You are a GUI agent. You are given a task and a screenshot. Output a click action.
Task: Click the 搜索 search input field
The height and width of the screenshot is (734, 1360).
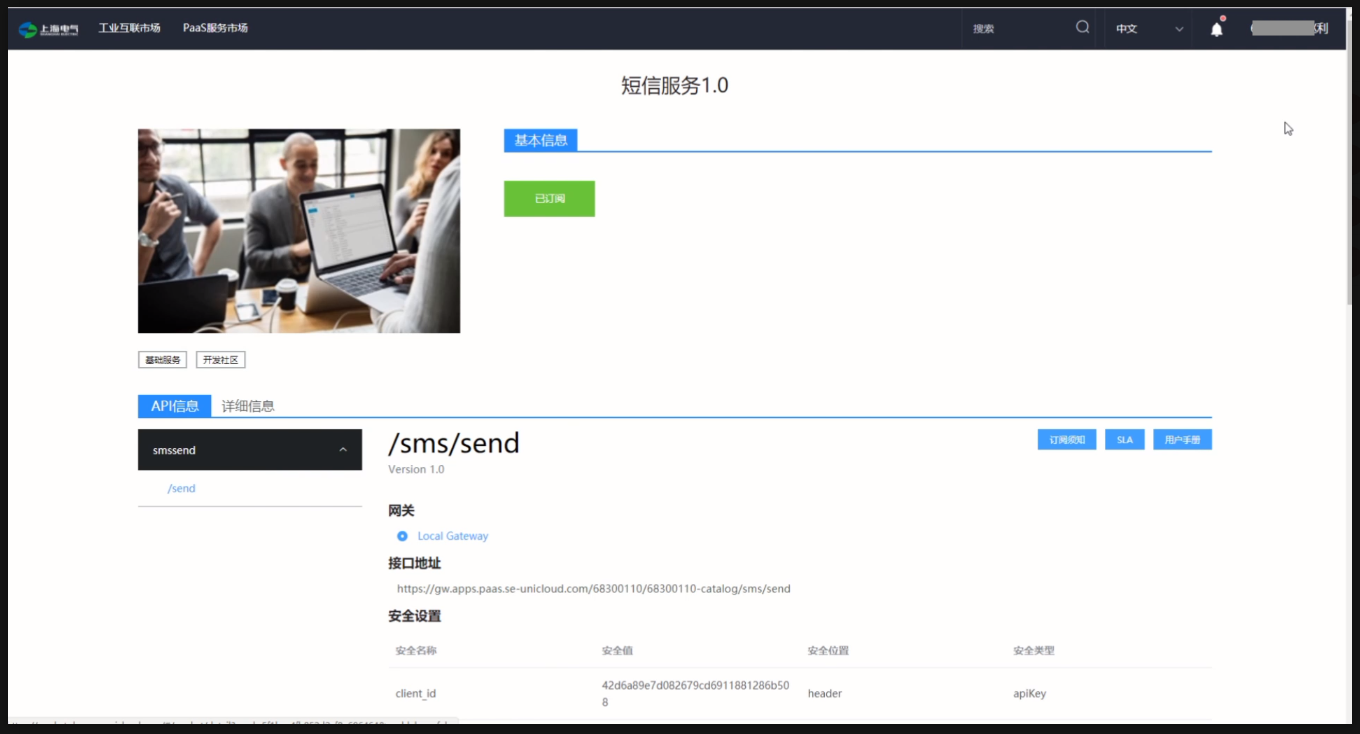1010,28
